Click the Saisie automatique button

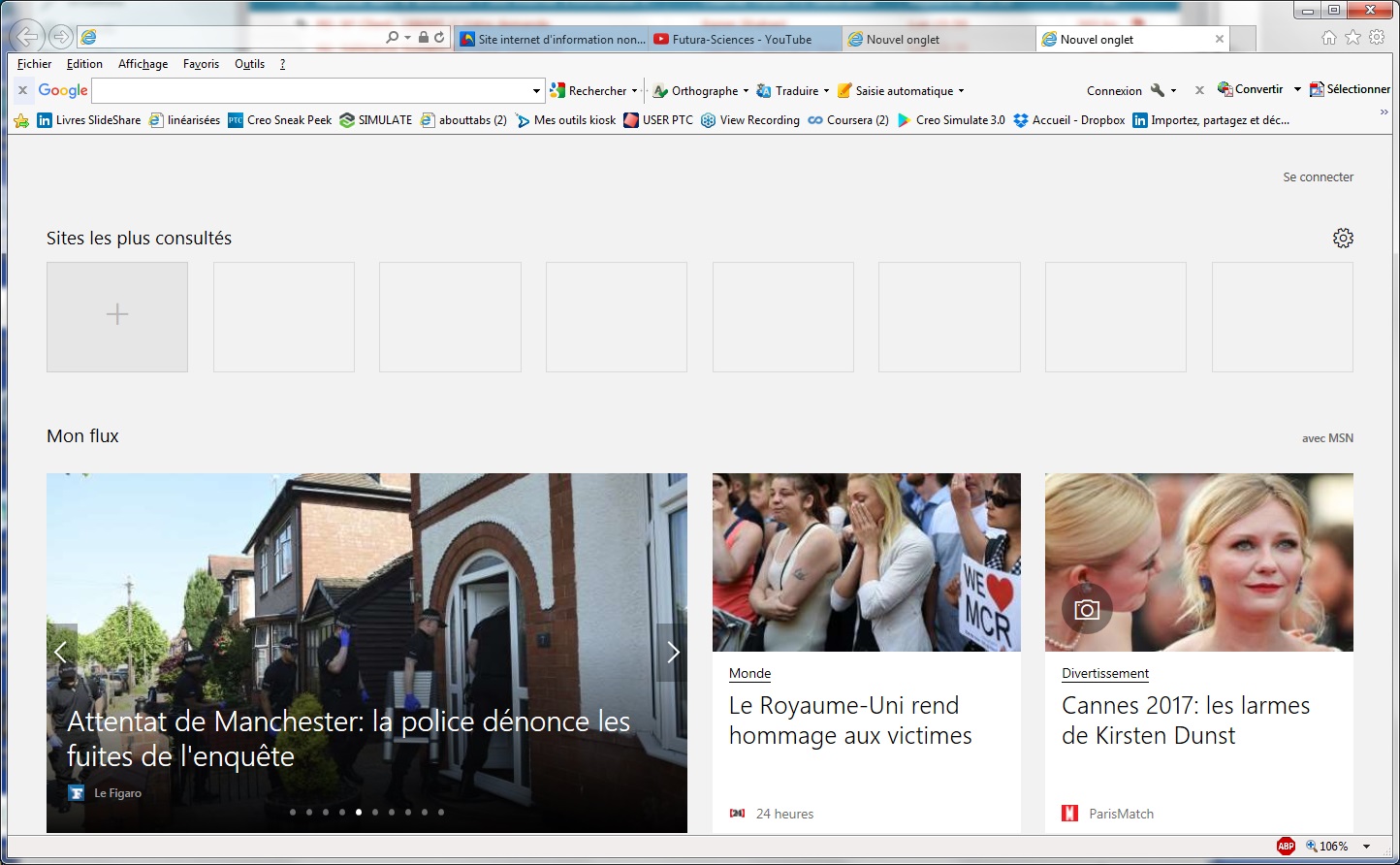tap(895, 91)
